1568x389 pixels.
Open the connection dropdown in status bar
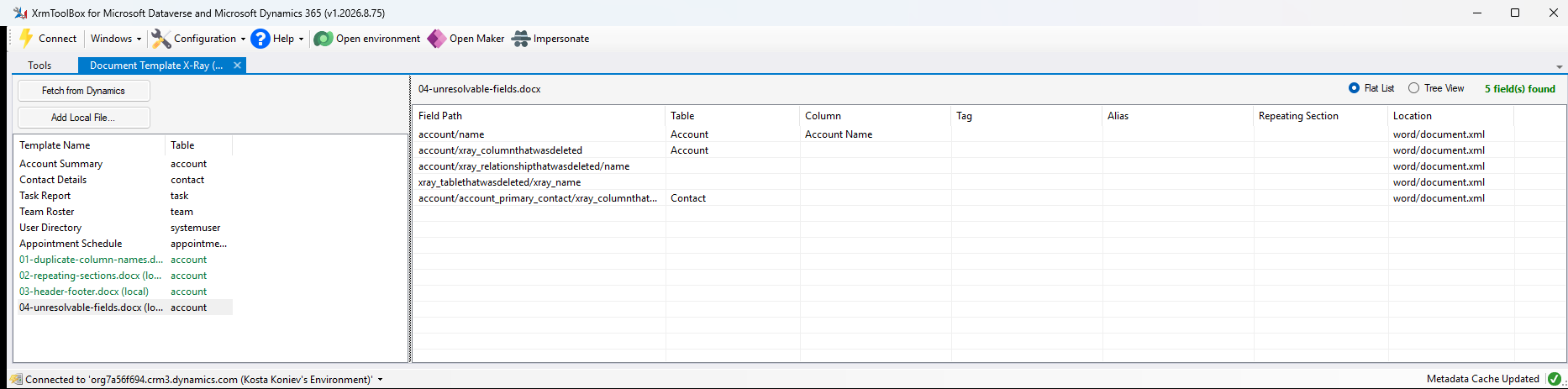pos(380,380)
